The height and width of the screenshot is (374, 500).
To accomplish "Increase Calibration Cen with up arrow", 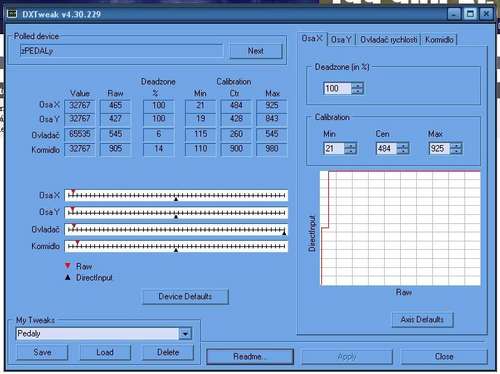I will point(403,146).
